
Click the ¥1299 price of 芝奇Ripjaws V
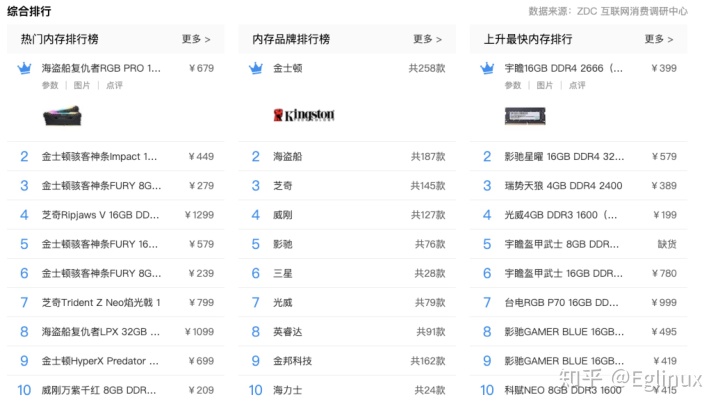tap(199, 215)
